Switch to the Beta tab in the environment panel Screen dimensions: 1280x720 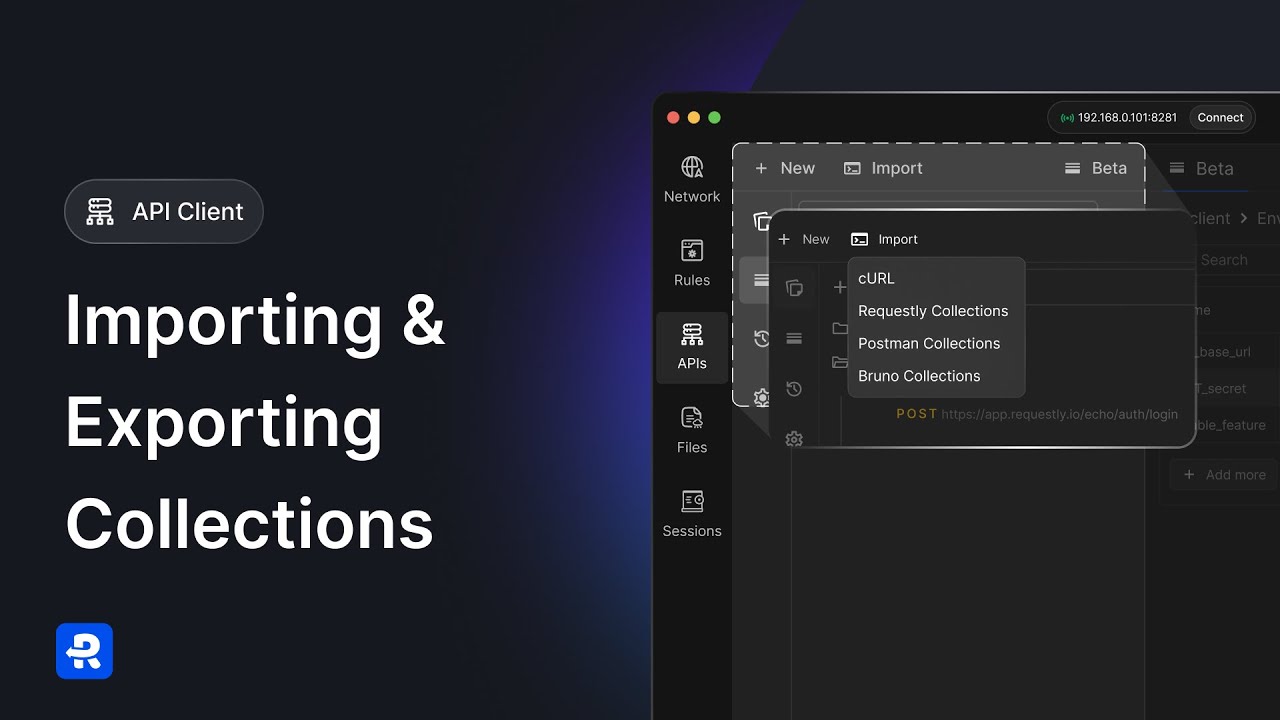1202,169
